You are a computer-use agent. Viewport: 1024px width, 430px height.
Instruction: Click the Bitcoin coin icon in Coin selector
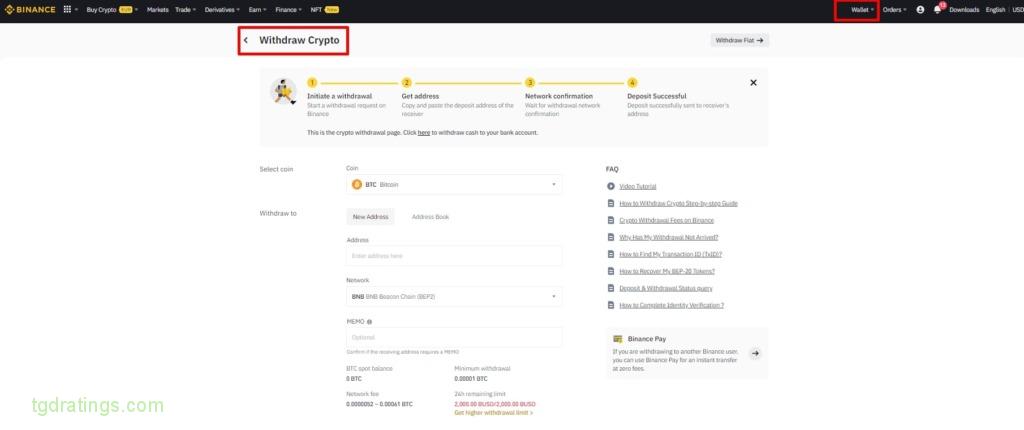[x=357, y=184]
